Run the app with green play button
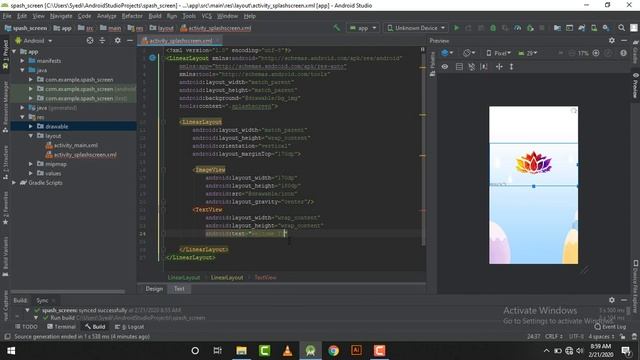Image resolution: width=640 pixels, height=360 pixels. click(456, 28)
